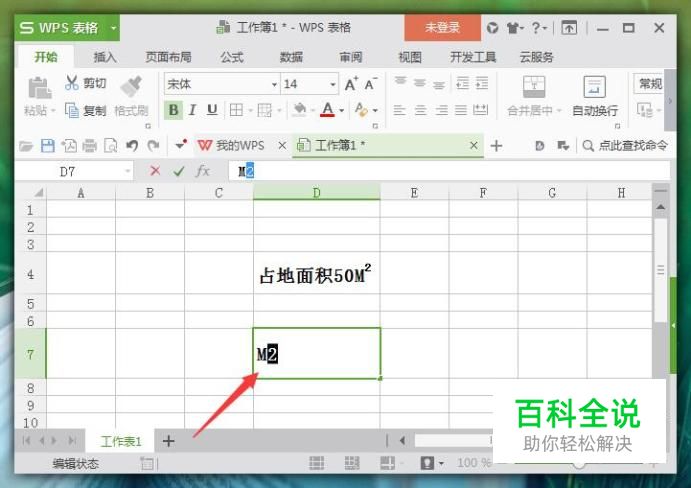691x488 pixels.
Task: Click the redo arrow icon
Action: point(153,145)
